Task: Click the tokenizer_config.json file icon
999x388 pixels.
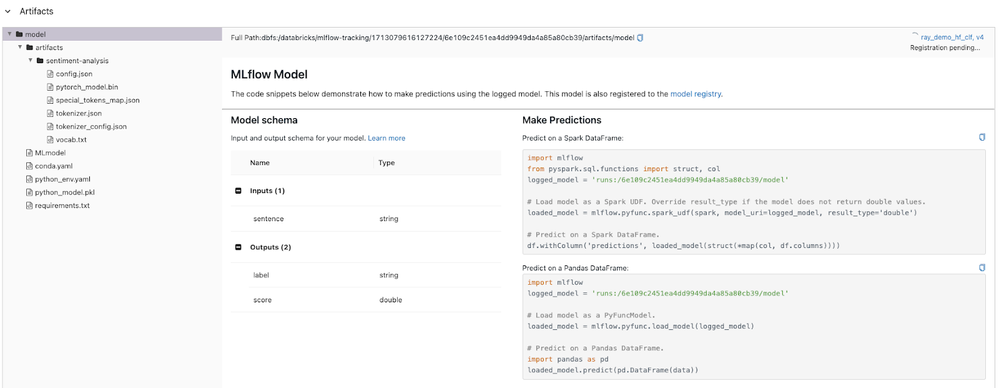Action: pyautogui.click(x=50, y=127)
